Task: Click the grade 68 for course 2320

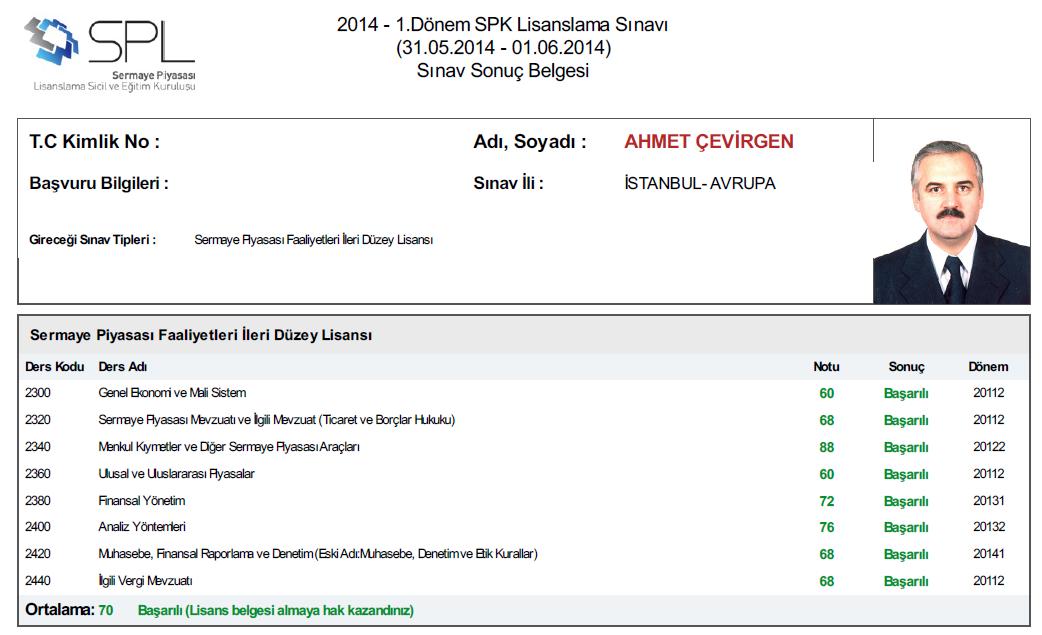Action: 827,420
